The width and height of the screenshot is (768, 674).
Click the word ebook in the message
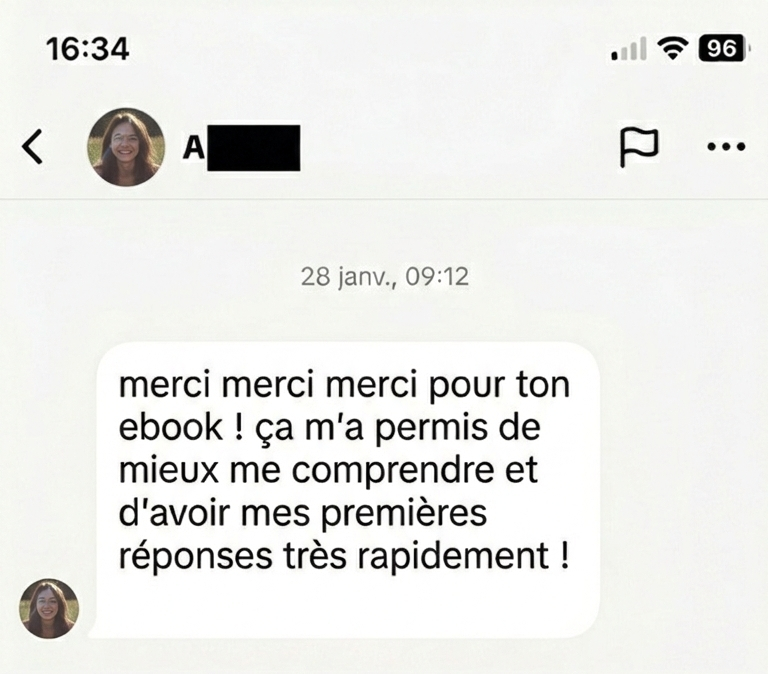pyautogui.click(x=171, y=427)
